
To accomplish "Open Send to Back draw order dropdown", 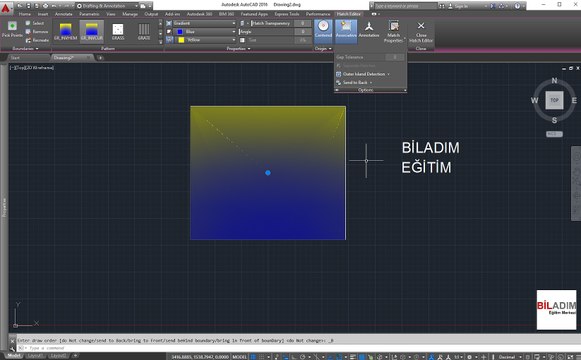I will pyautogui.click(x=354, y=83).
